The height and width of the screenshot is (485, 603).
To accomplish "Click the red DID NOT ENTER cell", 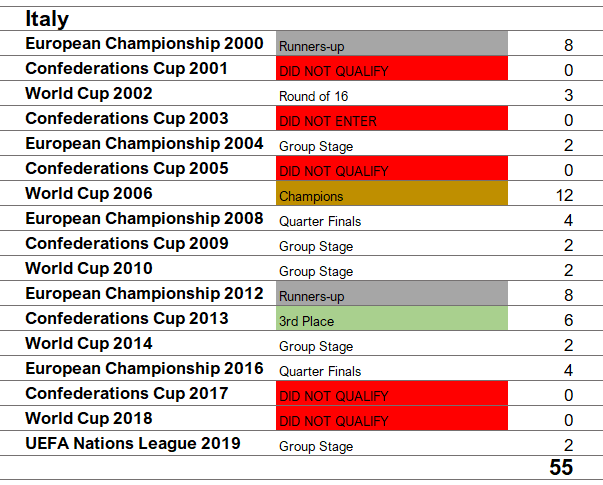I will coord(392,118).
